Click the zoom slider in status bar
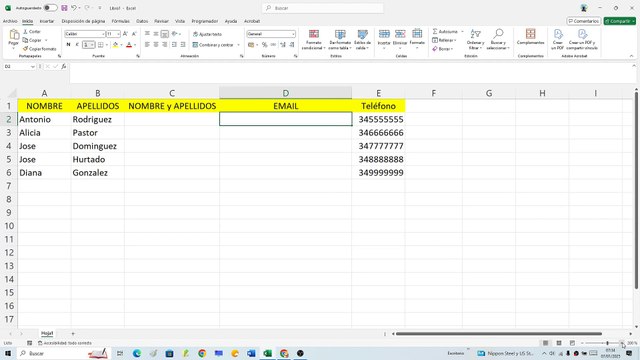The height and width of the screenshot is (360, 640). click(602, 343)
